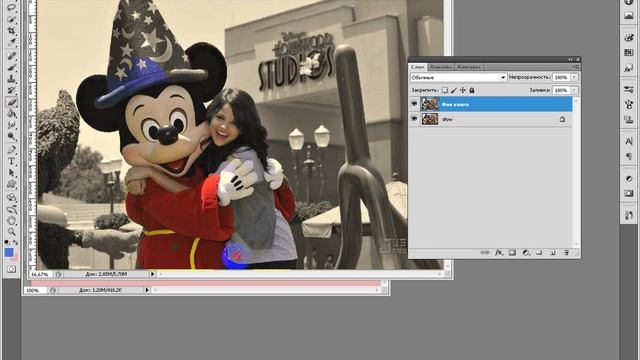Select the Eyedropper tool
Viewport: 640px width, 360px height.
pos(11,42)
